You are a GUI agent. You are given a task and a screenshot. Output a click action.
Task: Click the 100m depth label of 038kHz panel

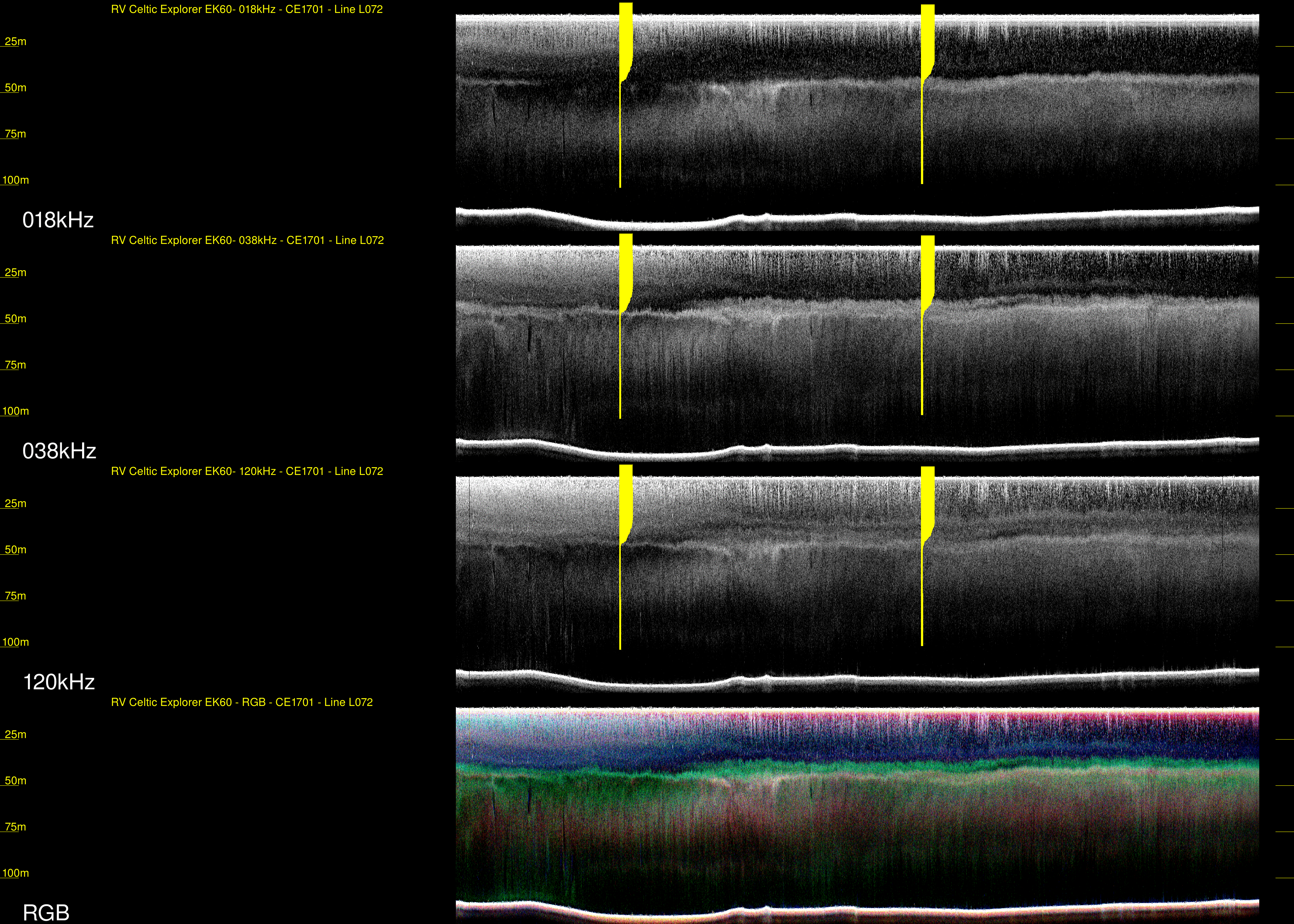click(16, 411)
